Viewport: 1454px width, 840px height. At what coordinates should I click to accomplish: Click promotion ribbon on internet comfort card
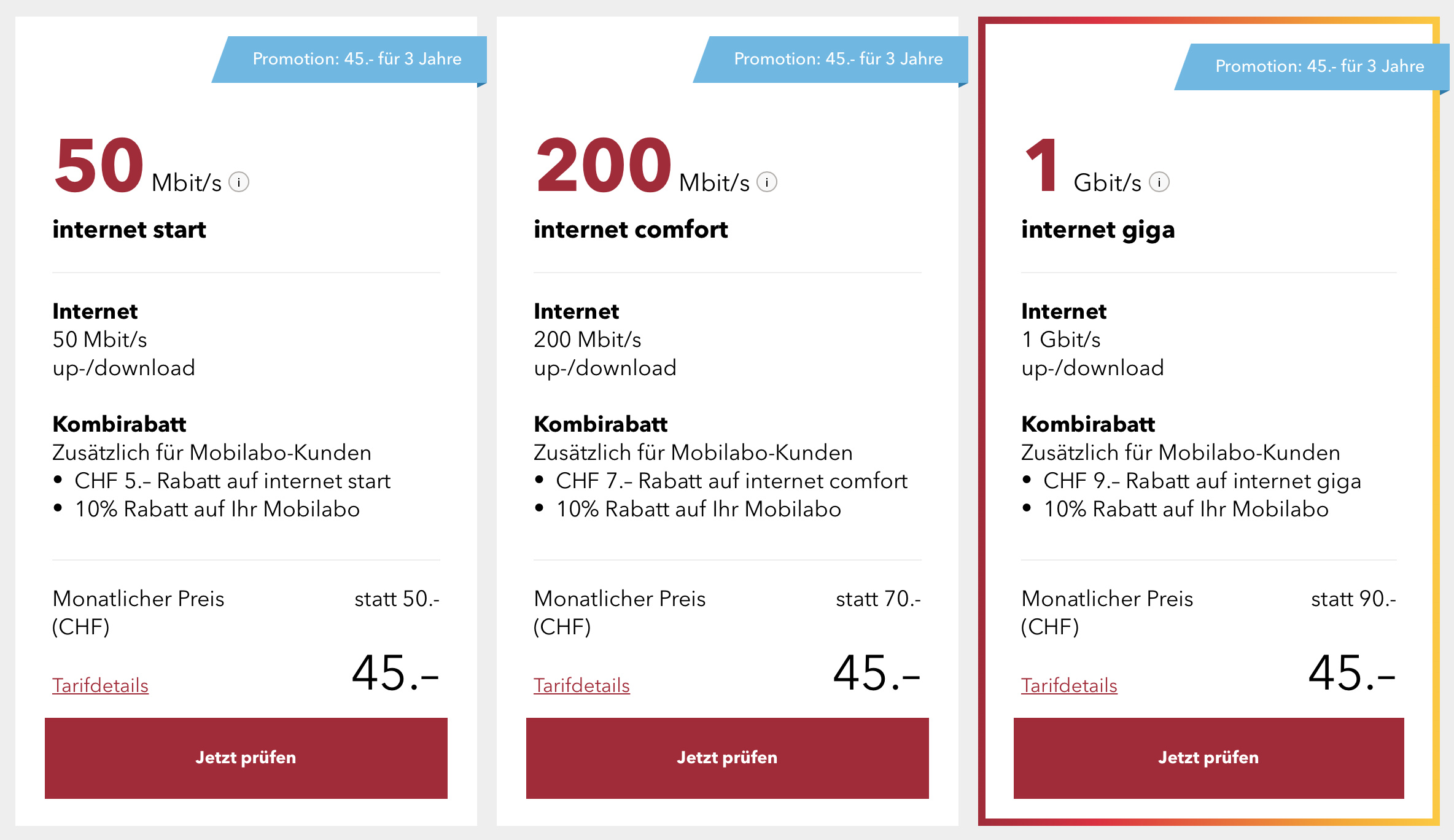[x=831, y=60]
